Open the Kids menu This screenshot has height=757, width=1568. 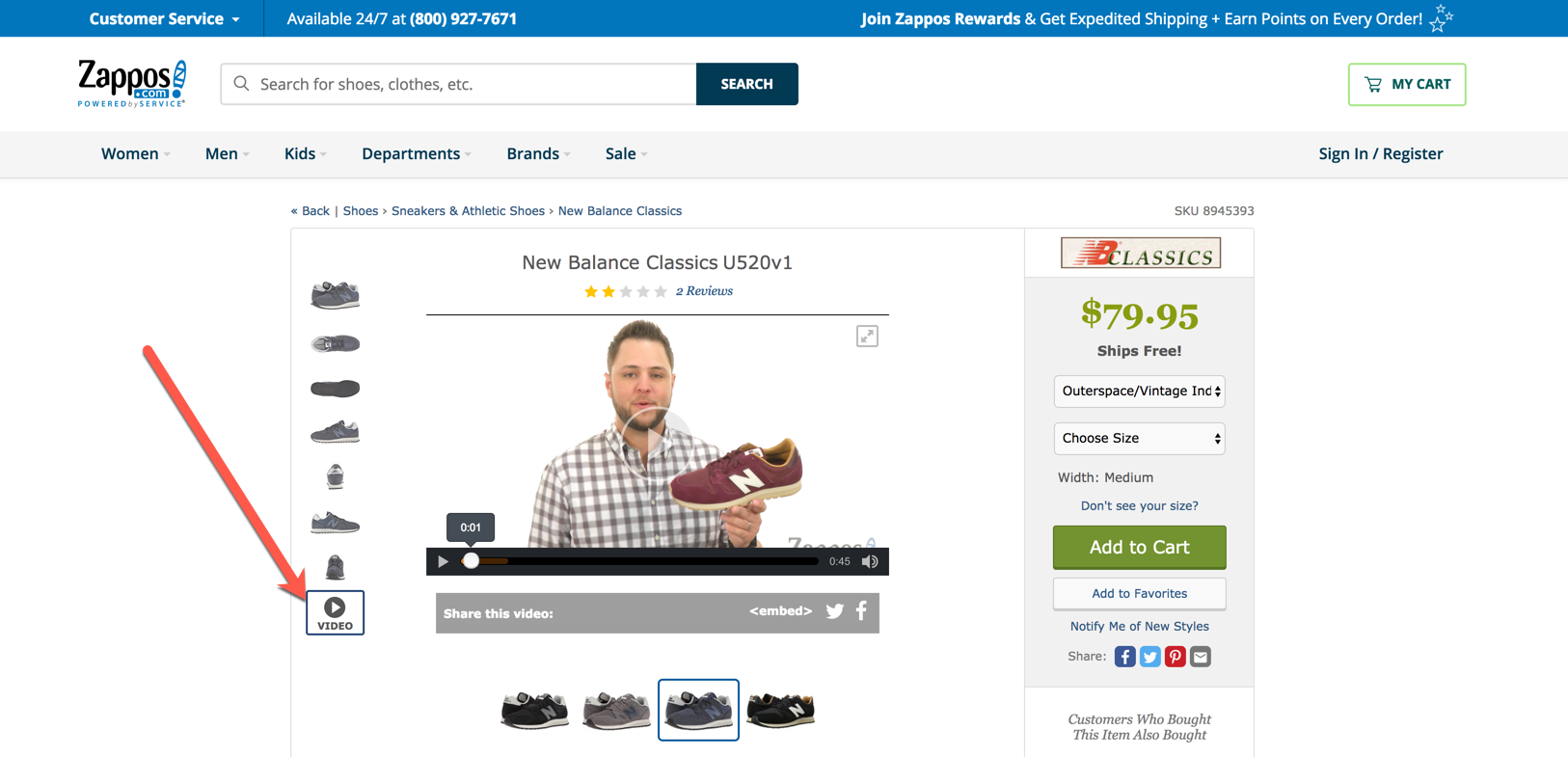[x=305, y=154]
